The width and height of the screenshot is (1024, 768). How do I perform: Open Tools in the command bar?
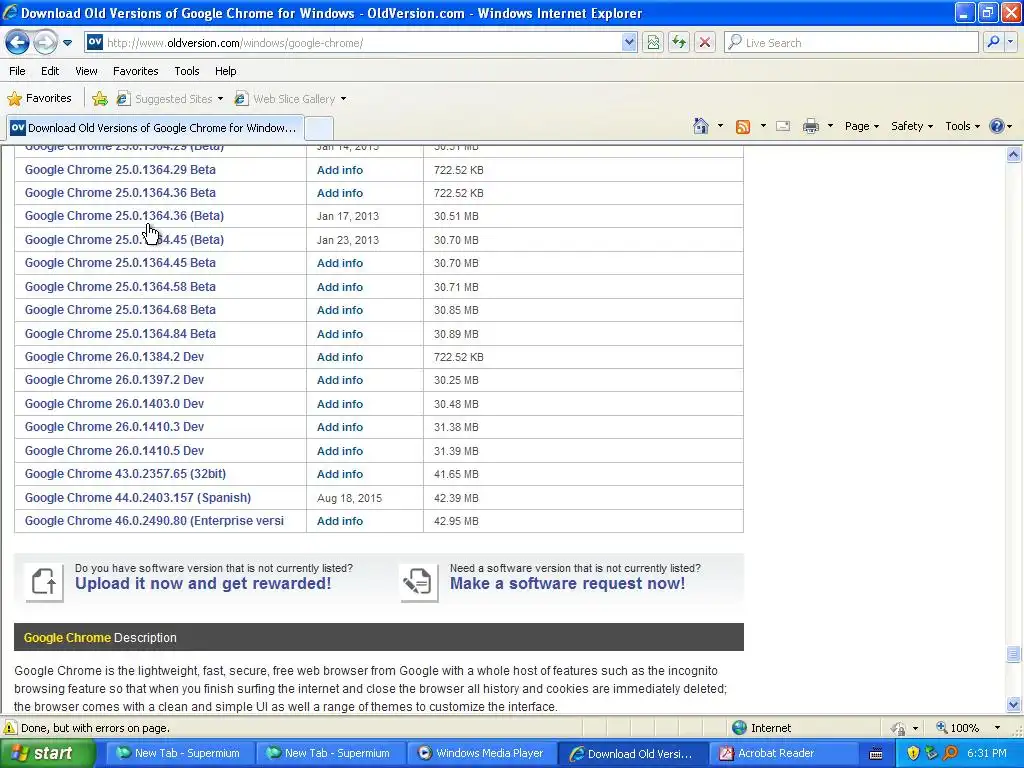(x=962, y=126)
